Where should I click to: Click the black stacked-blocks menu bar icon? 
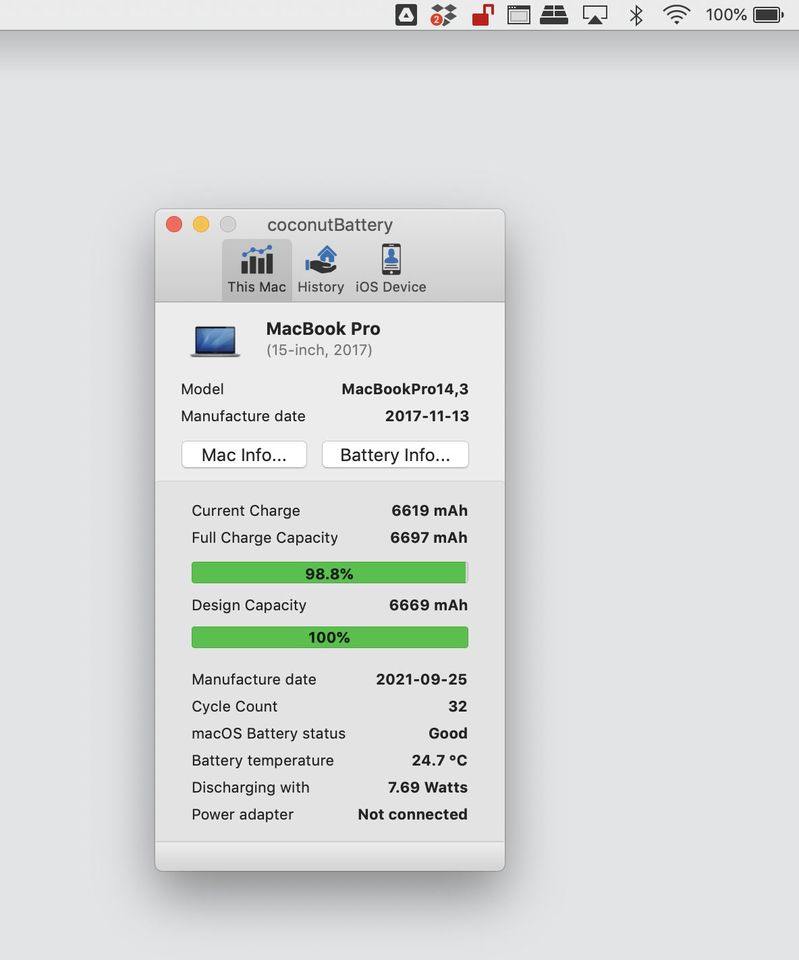click(x=554, y=15)
